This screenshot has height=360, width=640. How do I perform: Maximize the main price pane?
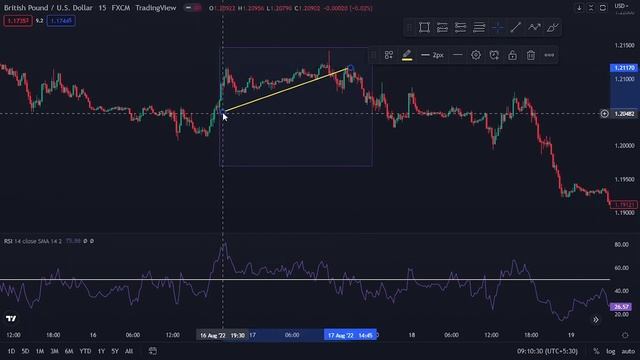(x=603, y=8)
